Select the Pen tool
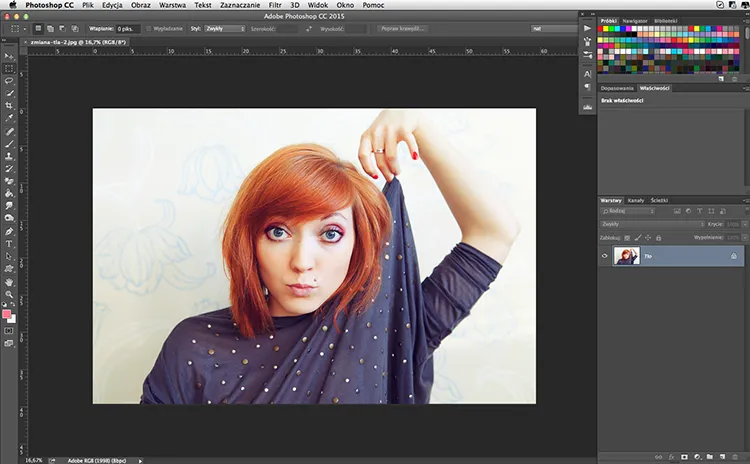 (9, 232)
